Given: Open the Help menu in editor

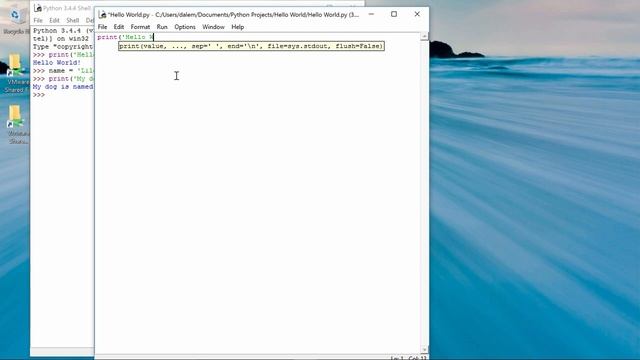Looking at the screenshot, I should click(x=238, y=27).
